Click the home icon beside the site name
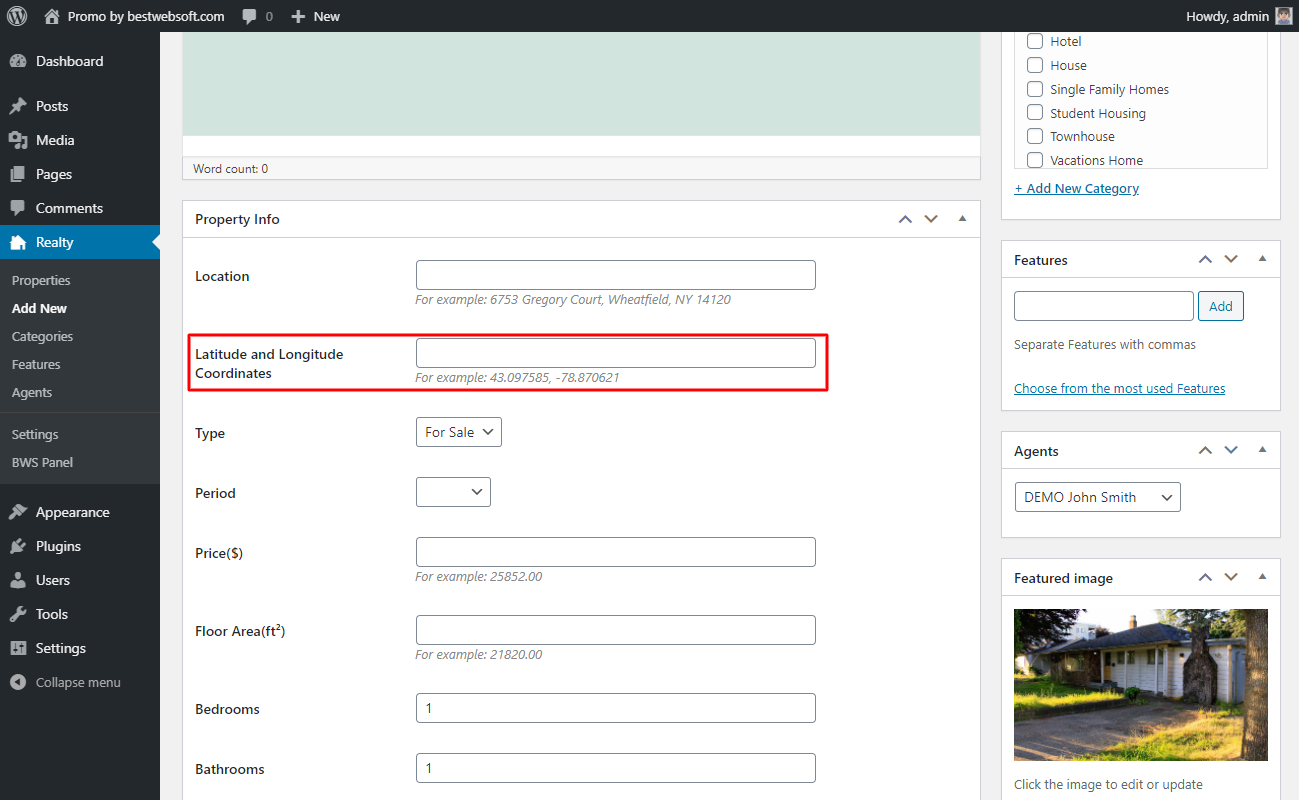 point(52,16)
